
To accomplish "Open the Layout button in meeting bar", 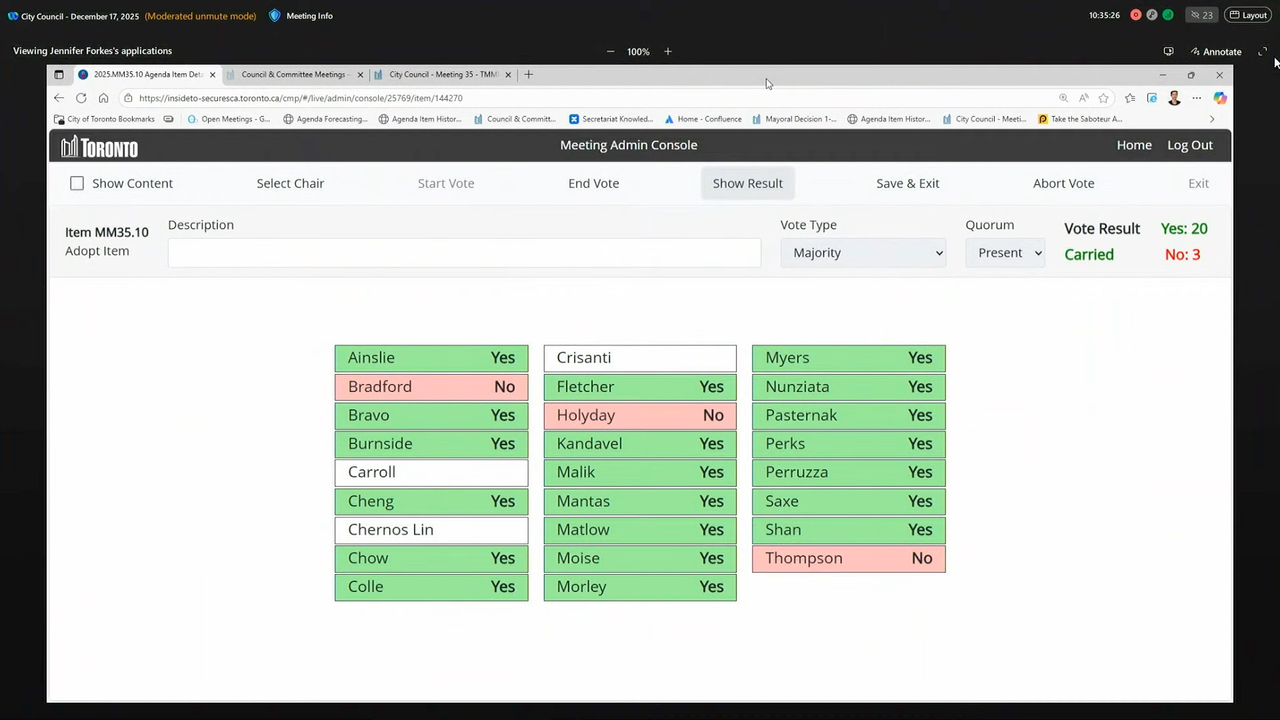I will (x=1248, y=15).
